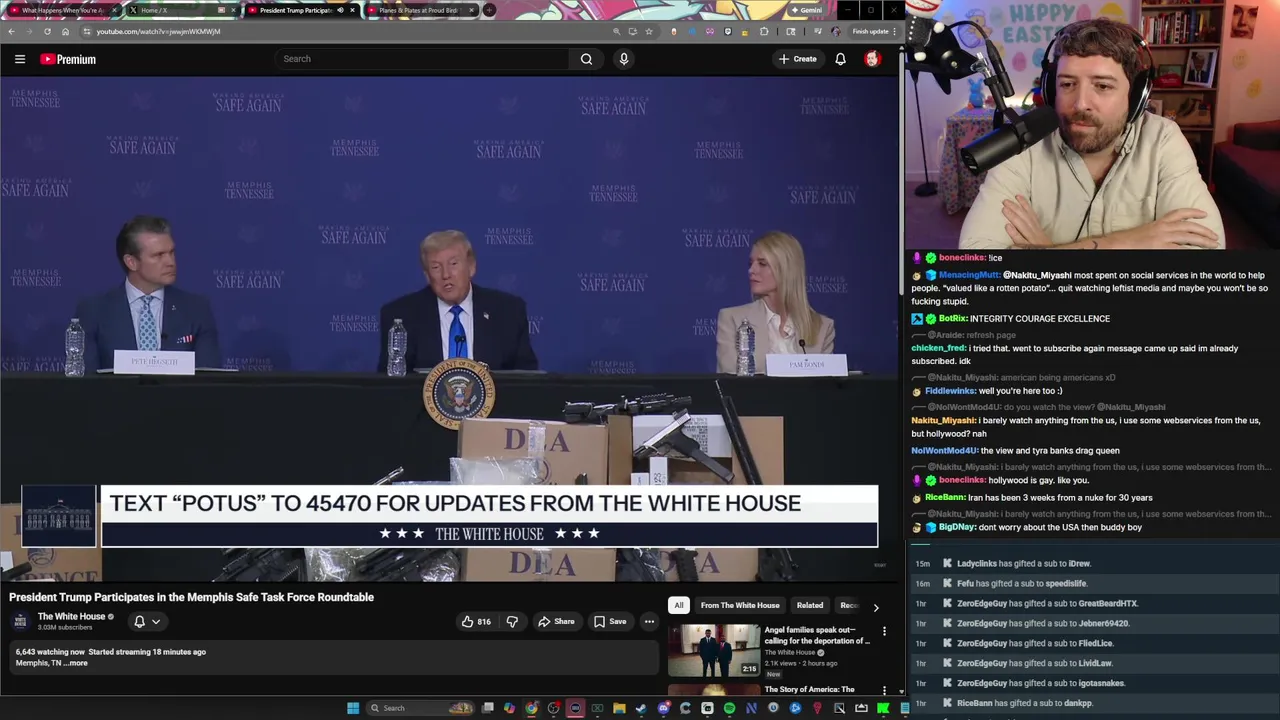Open Chrome from the taskbar

(x=531, y=708)
